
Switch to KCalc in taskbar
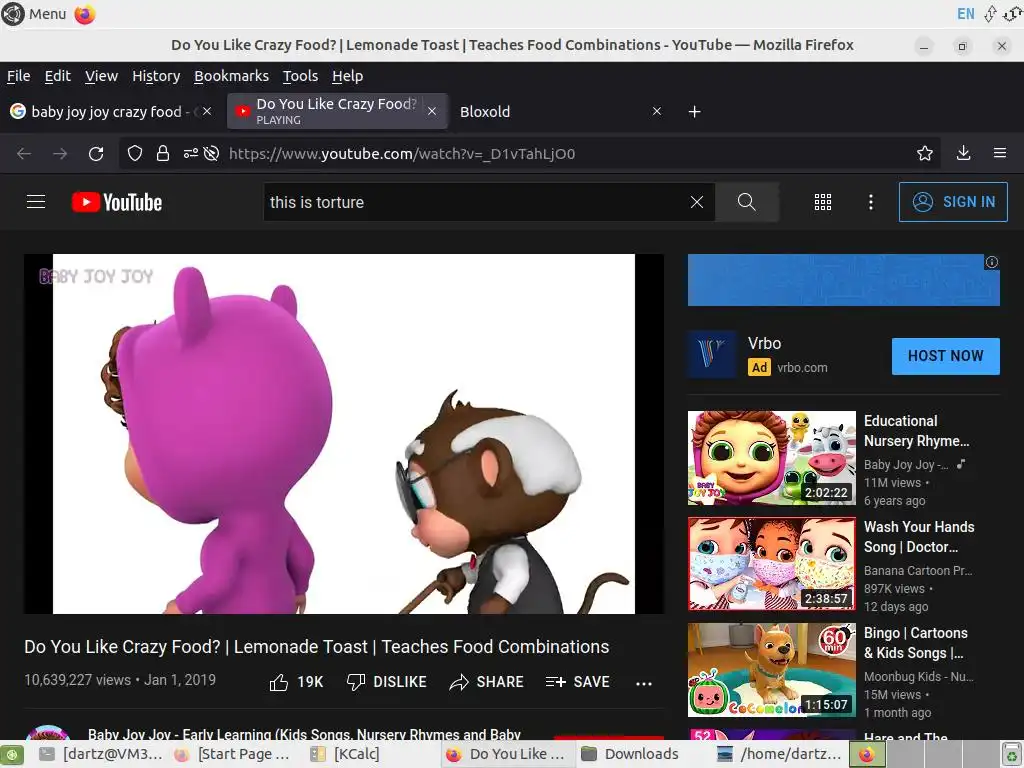[x=345, y=754]
